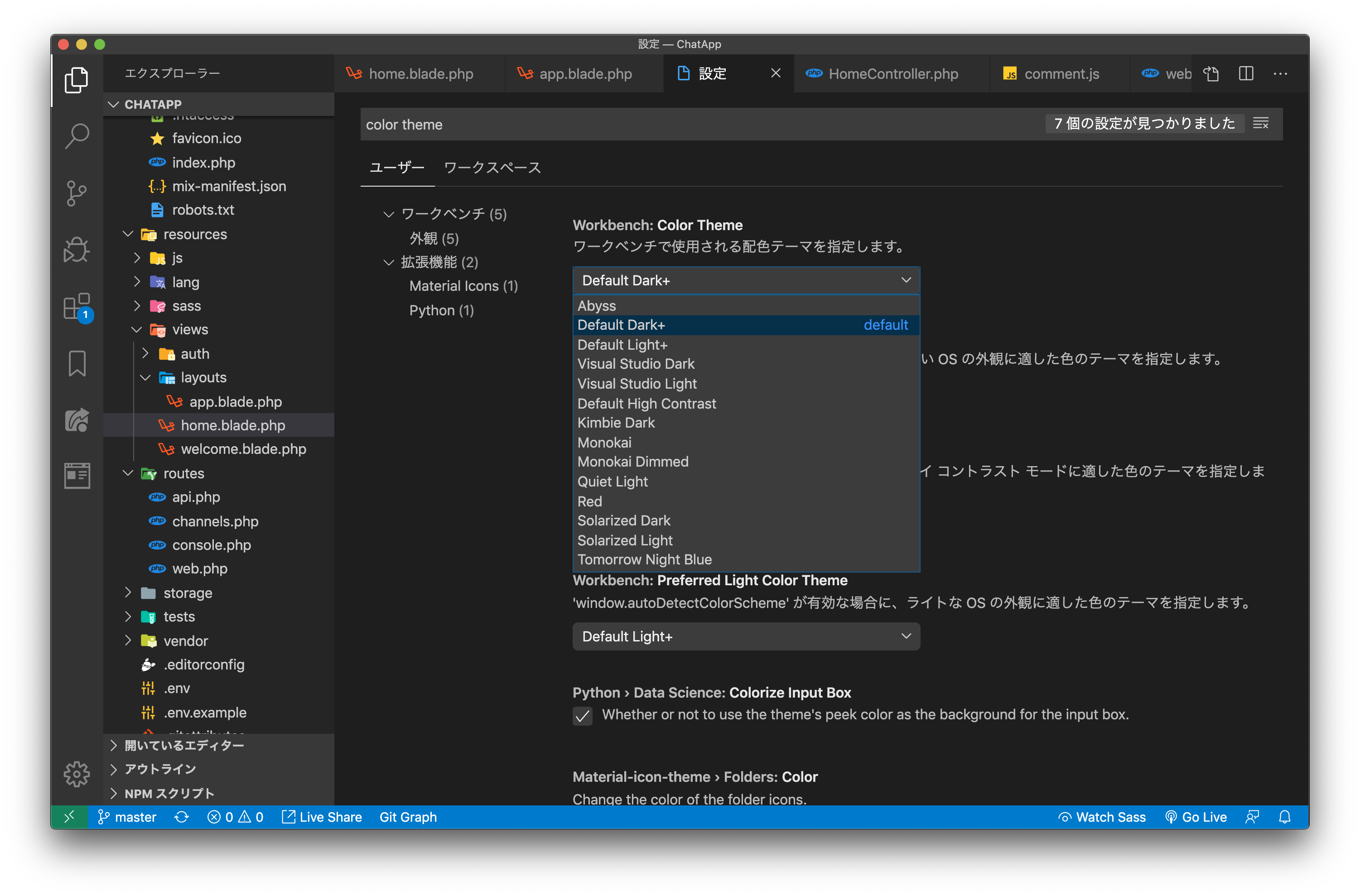Screen dimensions: 1360x896
Task: Select Default Light+ in theme list
Action: 746,345
